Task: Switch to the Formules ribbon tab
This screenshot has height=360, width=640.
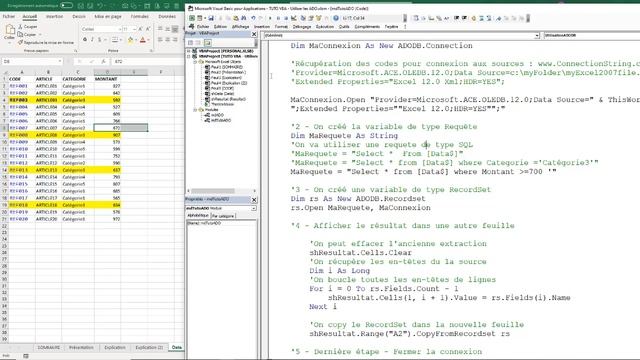Action: 140,16
